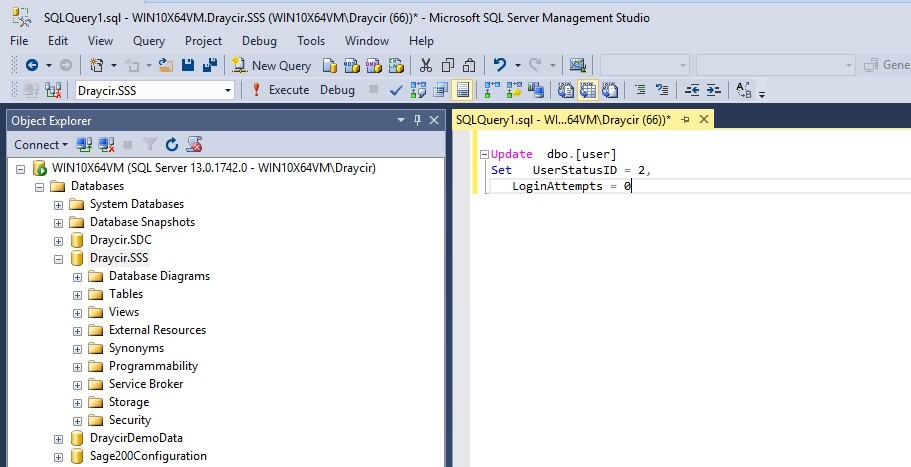
Task: Toggle Results to File output
Action: 609,90
